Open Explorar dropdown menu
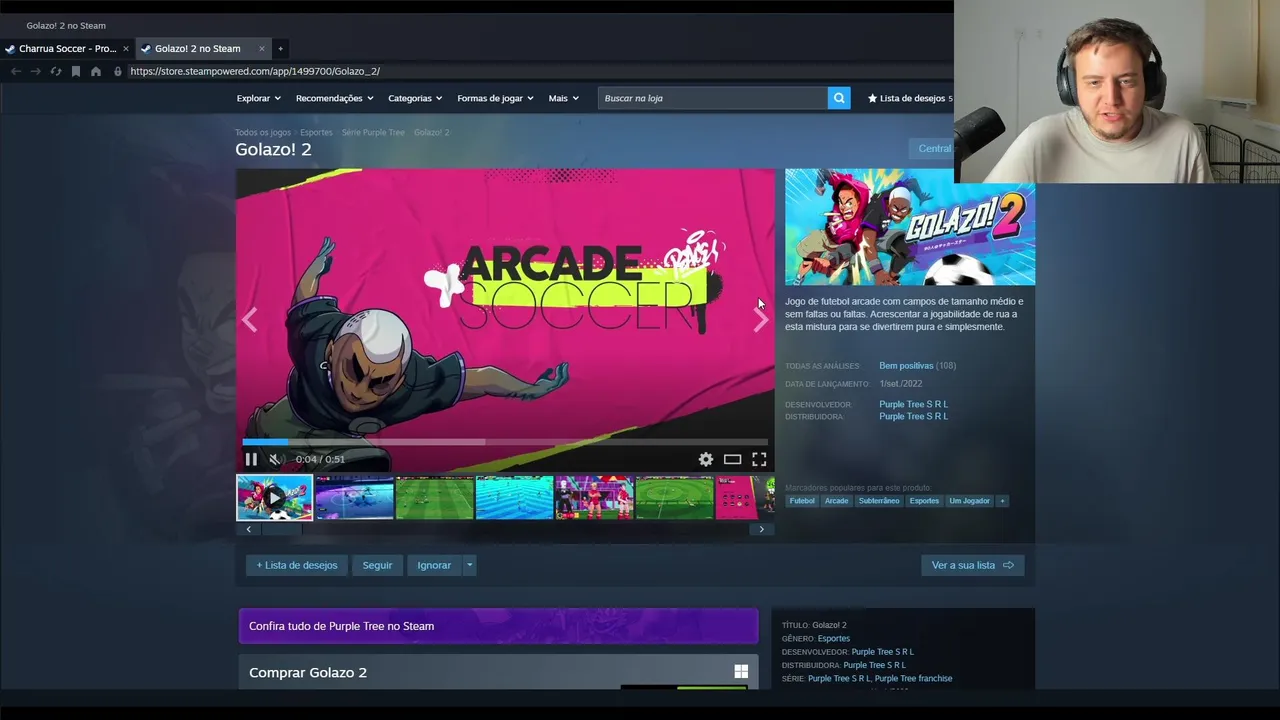Screen dimensions: 1280x720 pos(259,98)
